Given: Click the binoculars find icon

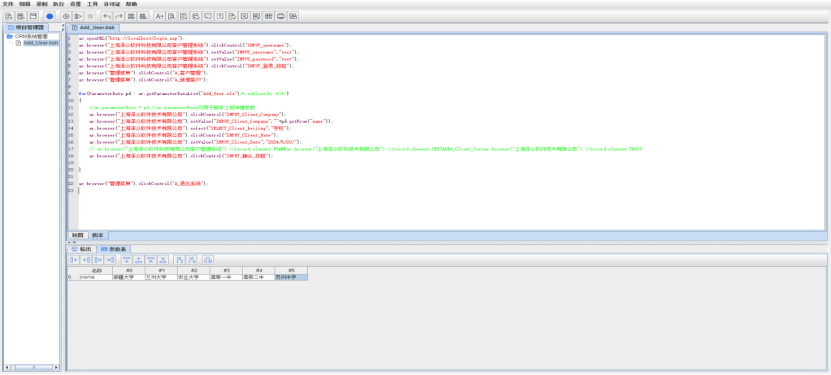Looking at the screenshot, I should tap(131, 16).
